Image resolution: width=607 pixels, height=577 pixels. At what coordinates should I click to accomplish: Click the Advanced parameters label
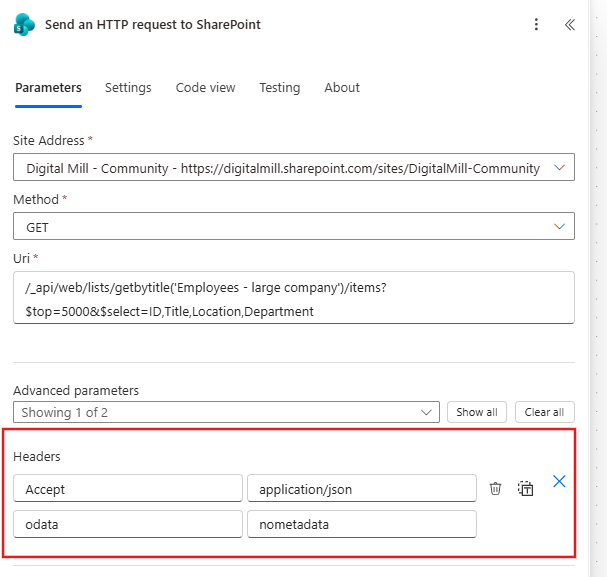point(76,391)
